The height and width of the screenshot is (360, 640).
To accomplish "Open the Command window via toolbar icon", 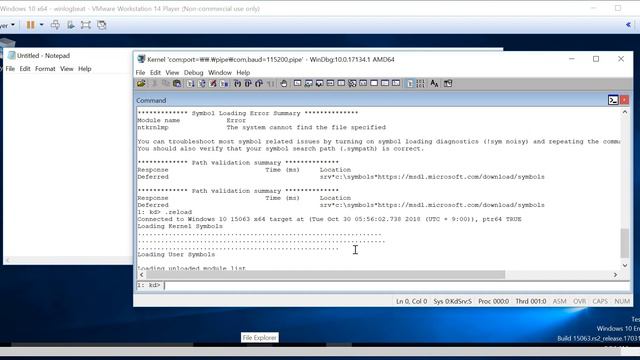I will pos(298,83).
